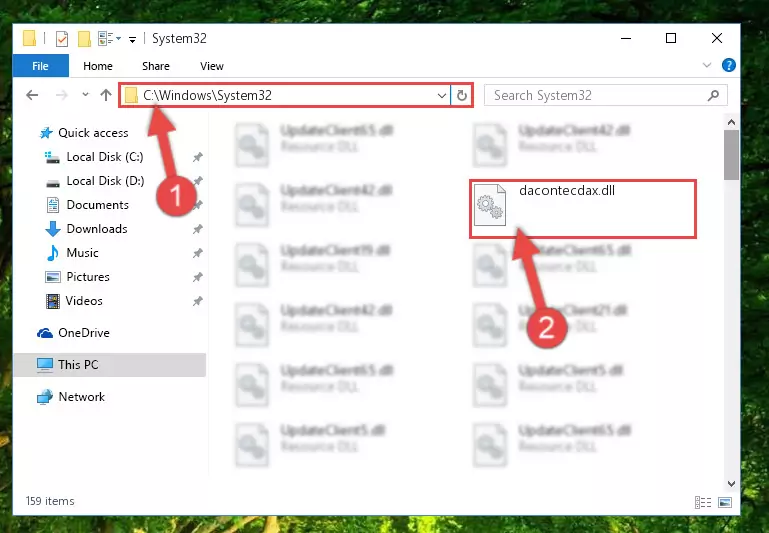
Task: Switch to Details view icon in status bar
Action: [703, 502]
